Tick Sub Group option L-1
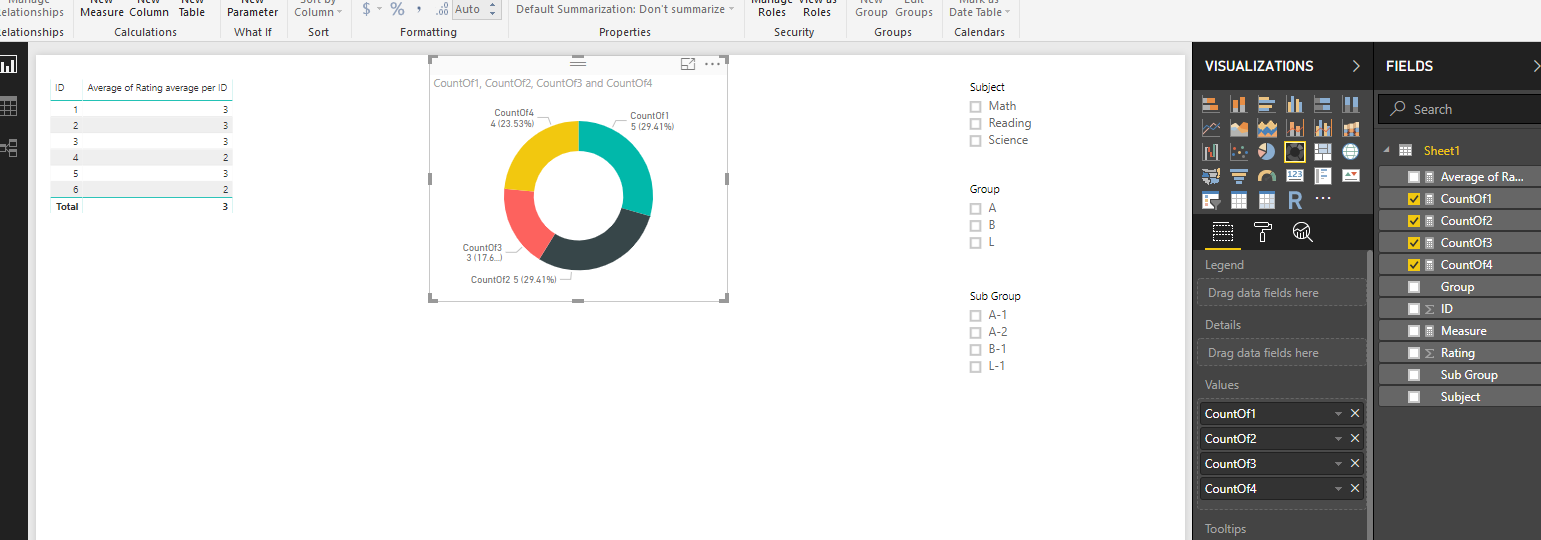1541x540 pixels. (x=975, y=367)
